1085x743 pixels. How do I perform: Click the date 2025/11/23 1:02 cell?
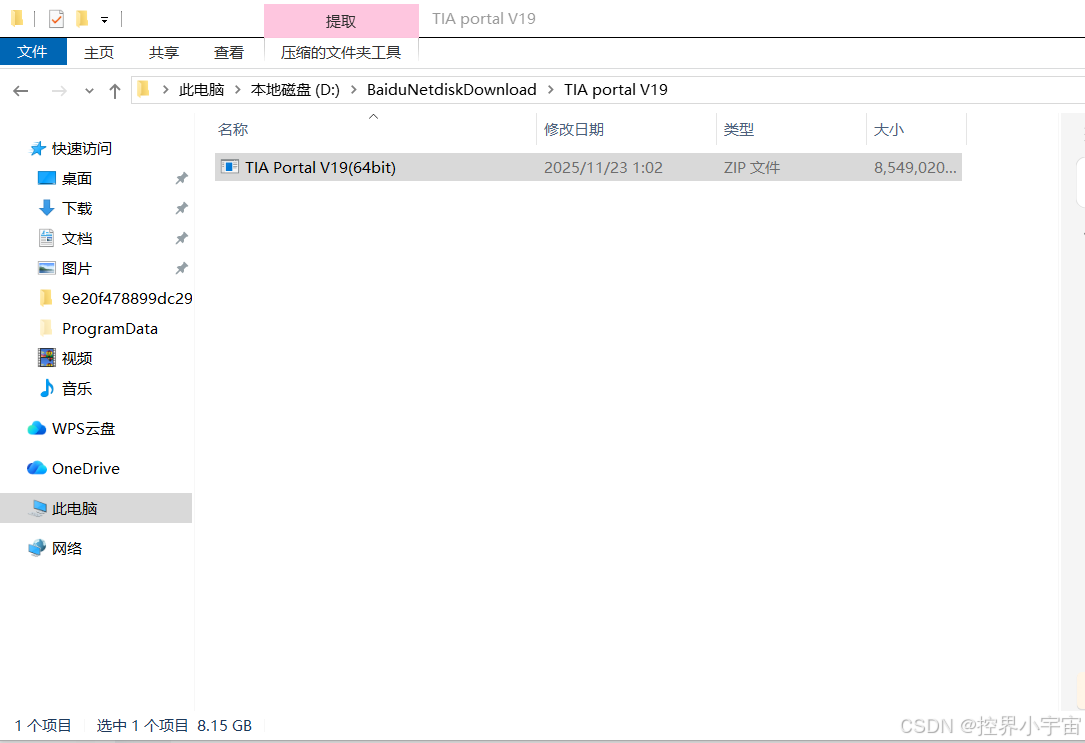click(x=603, y=167)
